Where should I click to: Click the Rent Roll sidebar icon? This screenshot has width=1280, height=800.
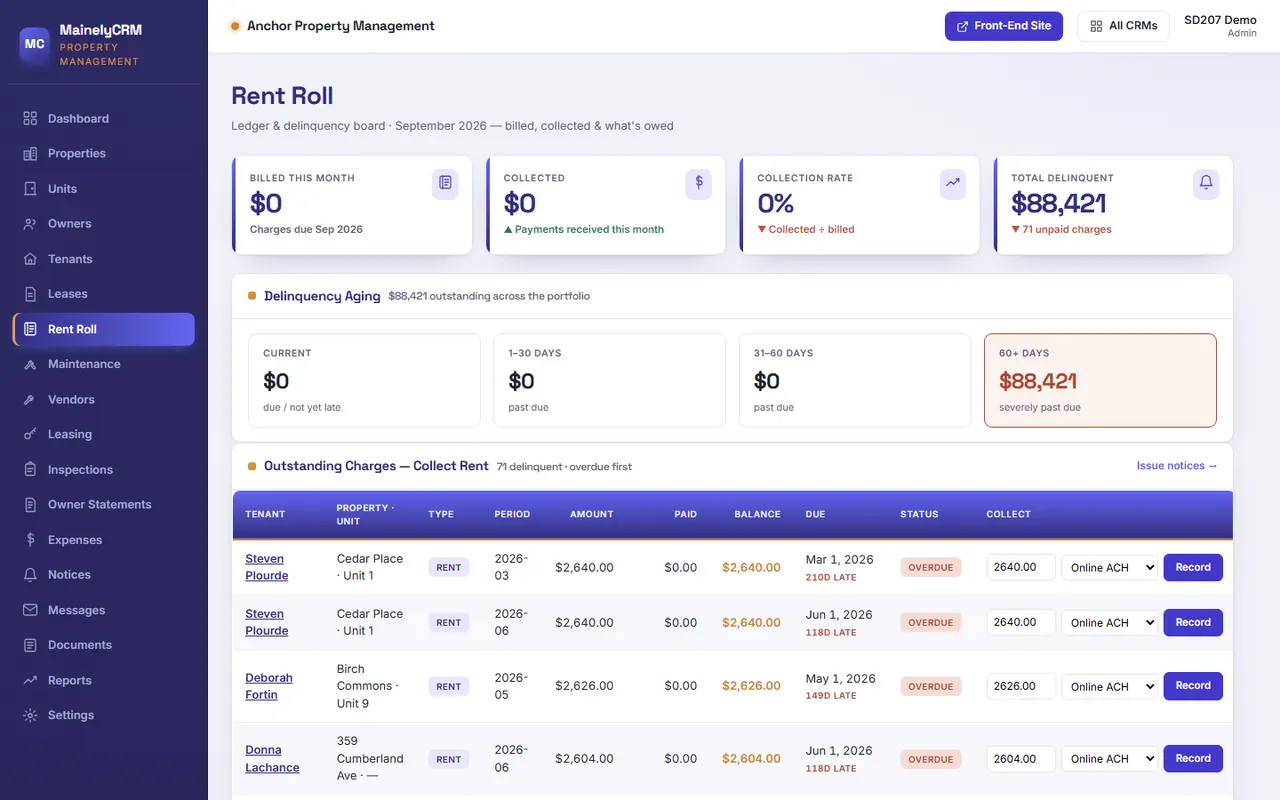pyautogui.click(x=30, y=329)
